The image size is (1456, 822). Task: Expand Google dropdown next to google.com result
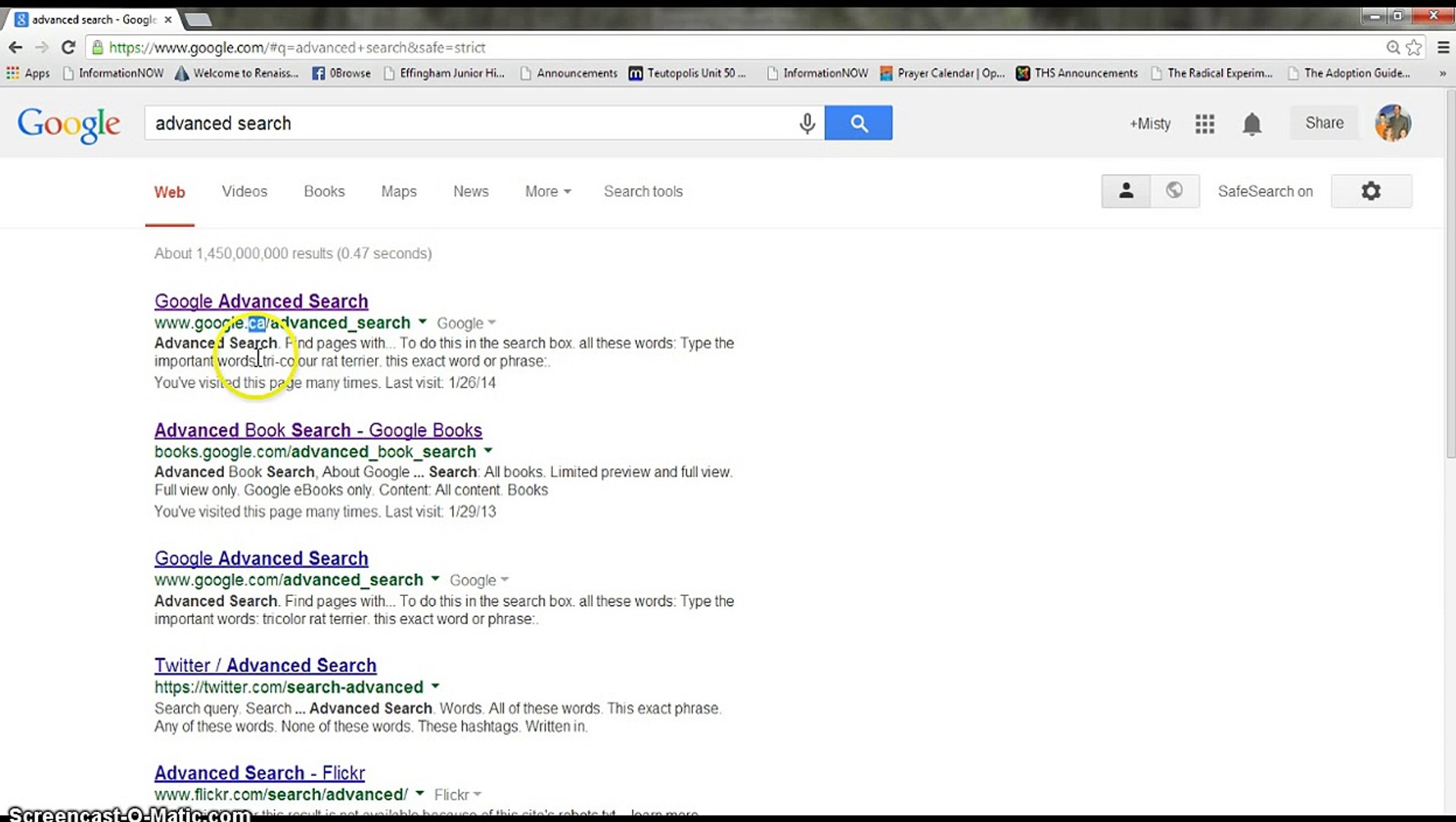pos(479,581)
